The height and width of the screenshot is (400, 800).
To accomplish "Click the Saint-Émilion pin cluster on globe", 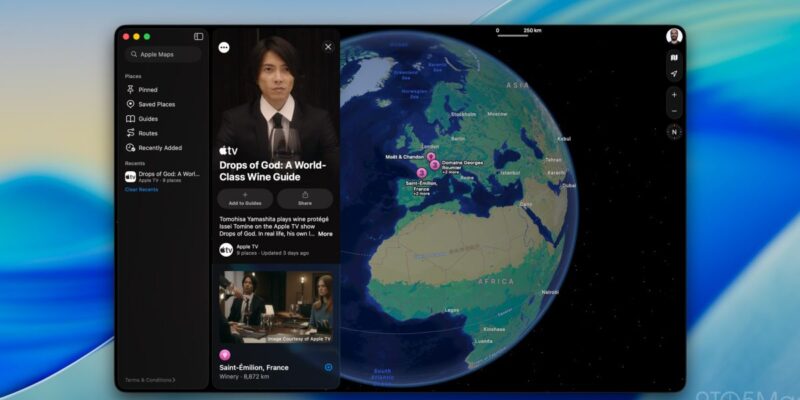I will (421, 173).
